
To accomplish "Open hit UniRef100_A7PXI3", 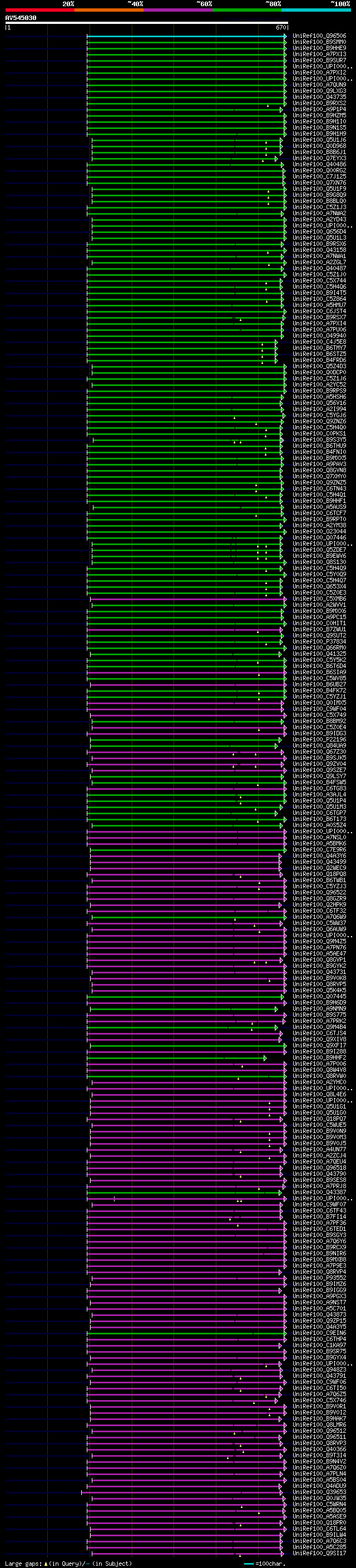I will pos(319,54).
